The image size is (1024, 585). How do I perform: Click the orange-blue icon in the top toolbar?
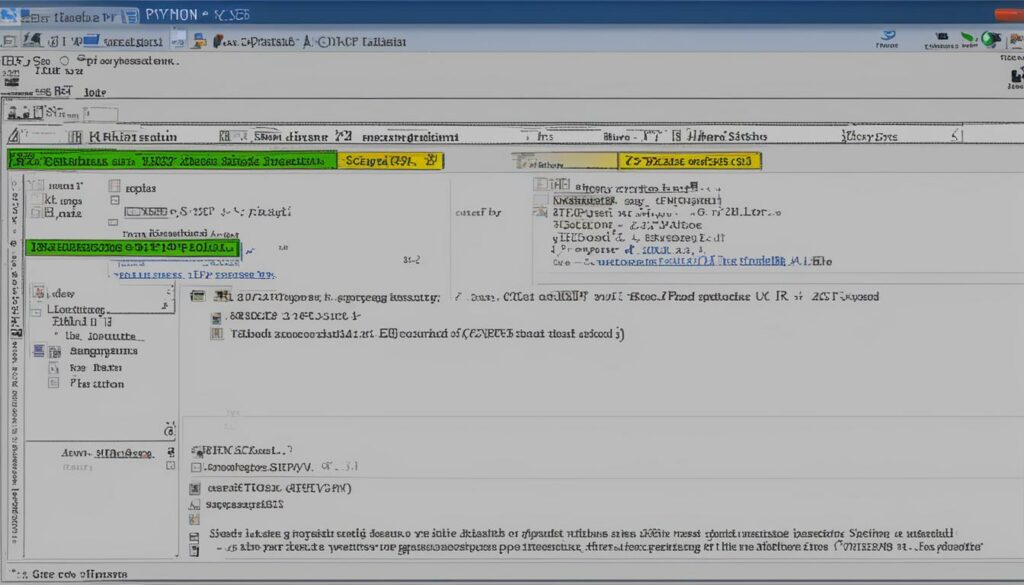coord(199,41)
